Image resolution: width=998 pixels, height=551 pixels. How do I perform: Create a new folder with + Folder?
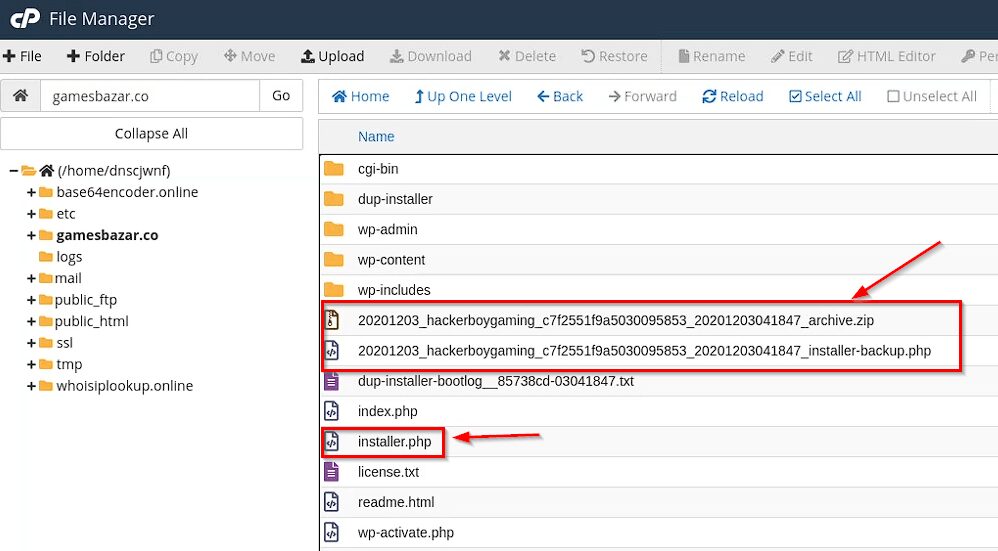tap(95, 56)
